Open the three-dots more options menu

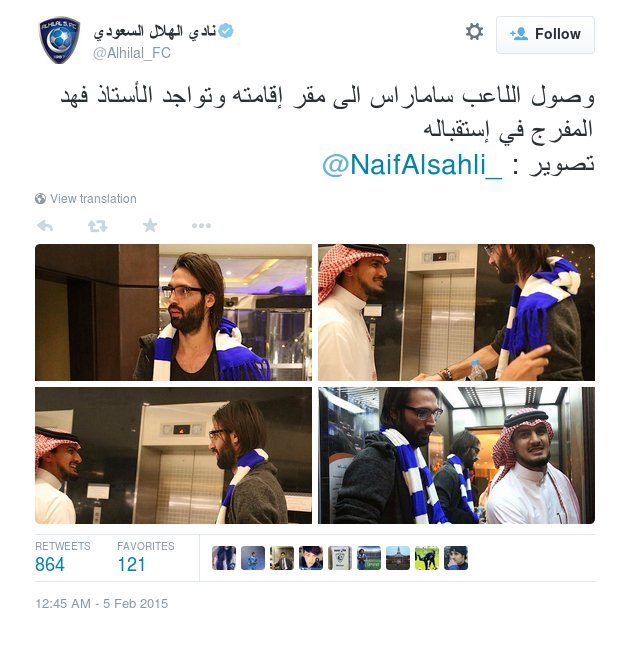pyautogui.click(x=201, y=225)
